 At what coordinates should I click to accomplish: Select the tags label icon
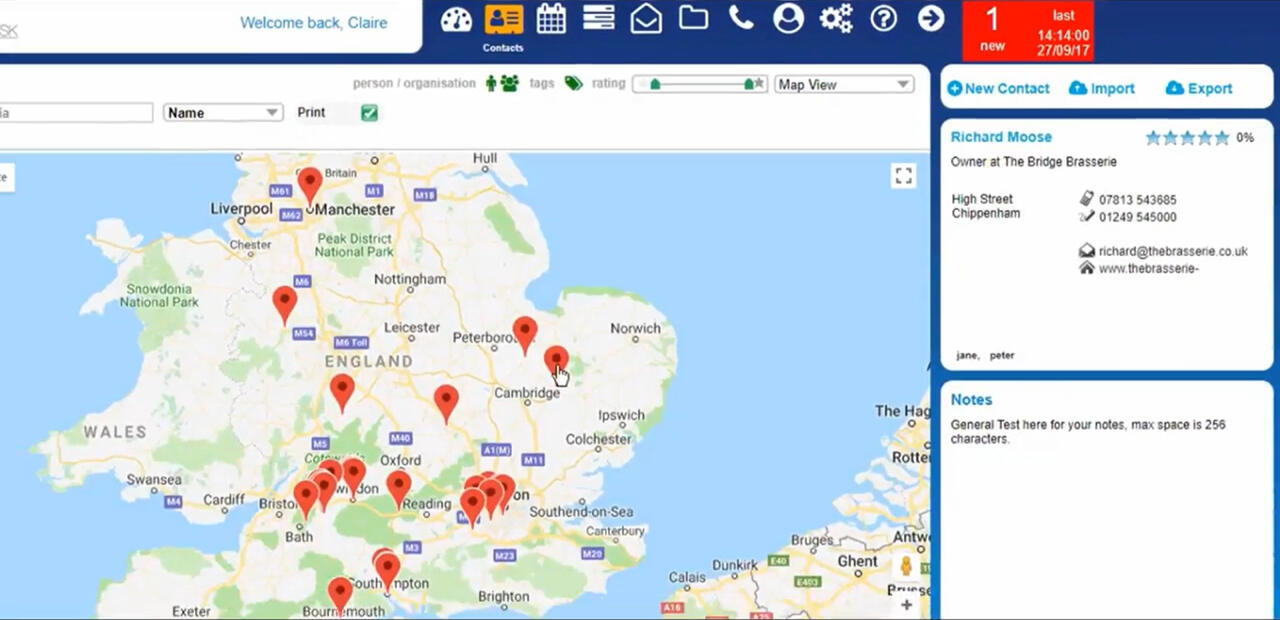(573, 84)
